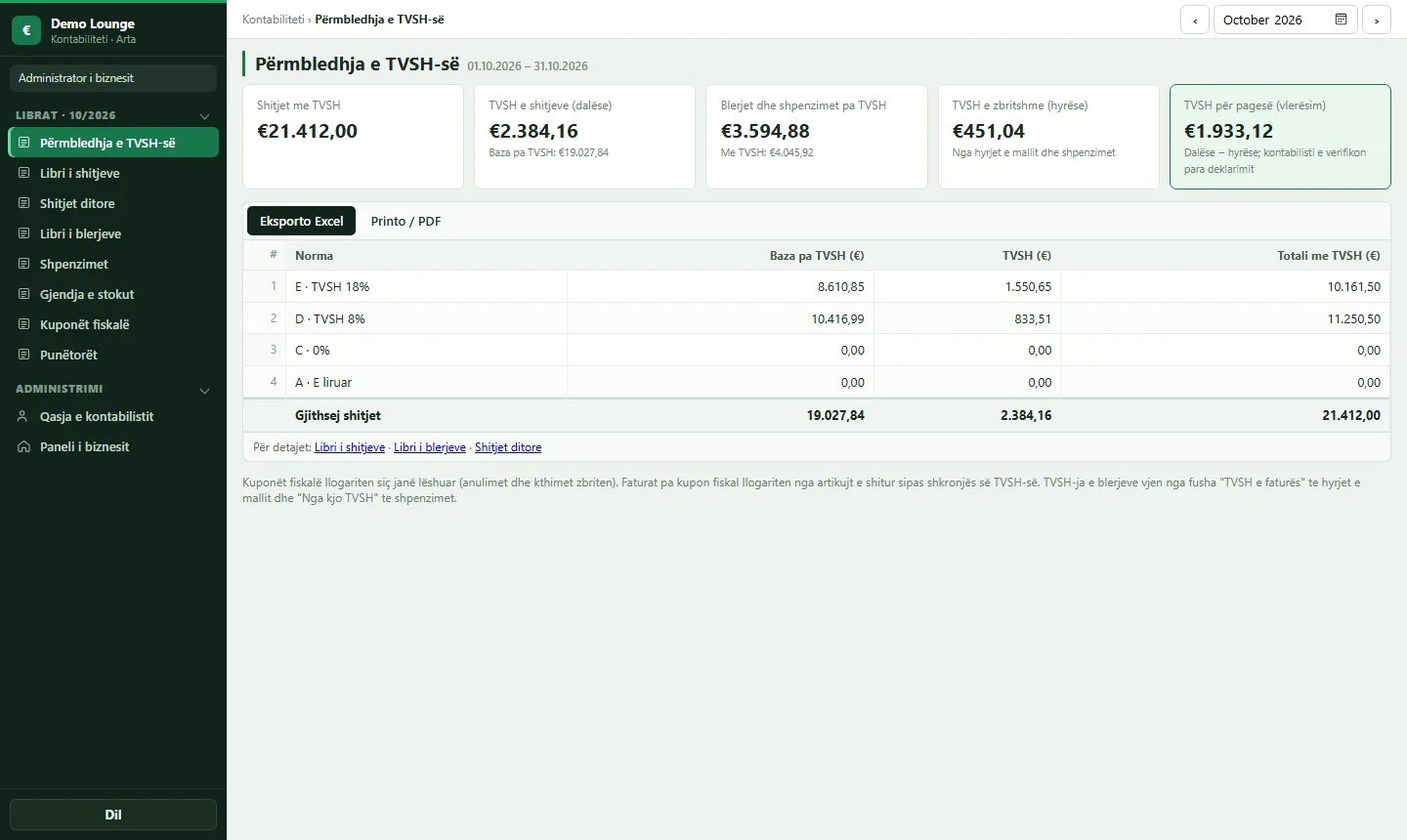The height and width of the screenshot is (840, 1407).
Task: Open Shpenzimet in the sidebar
Action: pos(113,264)
